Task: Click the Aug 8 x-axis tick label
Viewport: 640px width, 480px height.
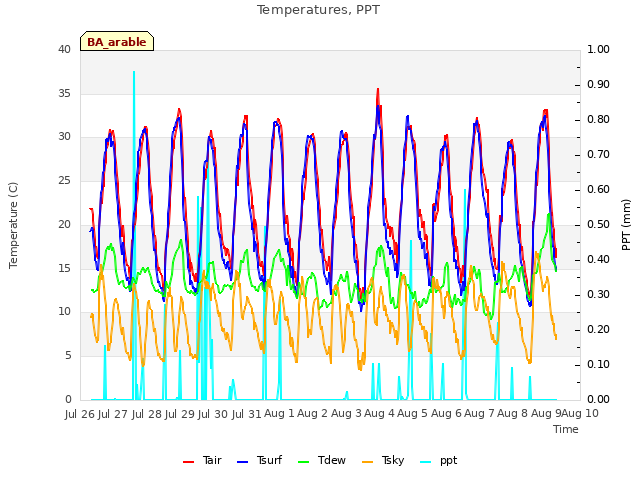Action: click(513, 413)
